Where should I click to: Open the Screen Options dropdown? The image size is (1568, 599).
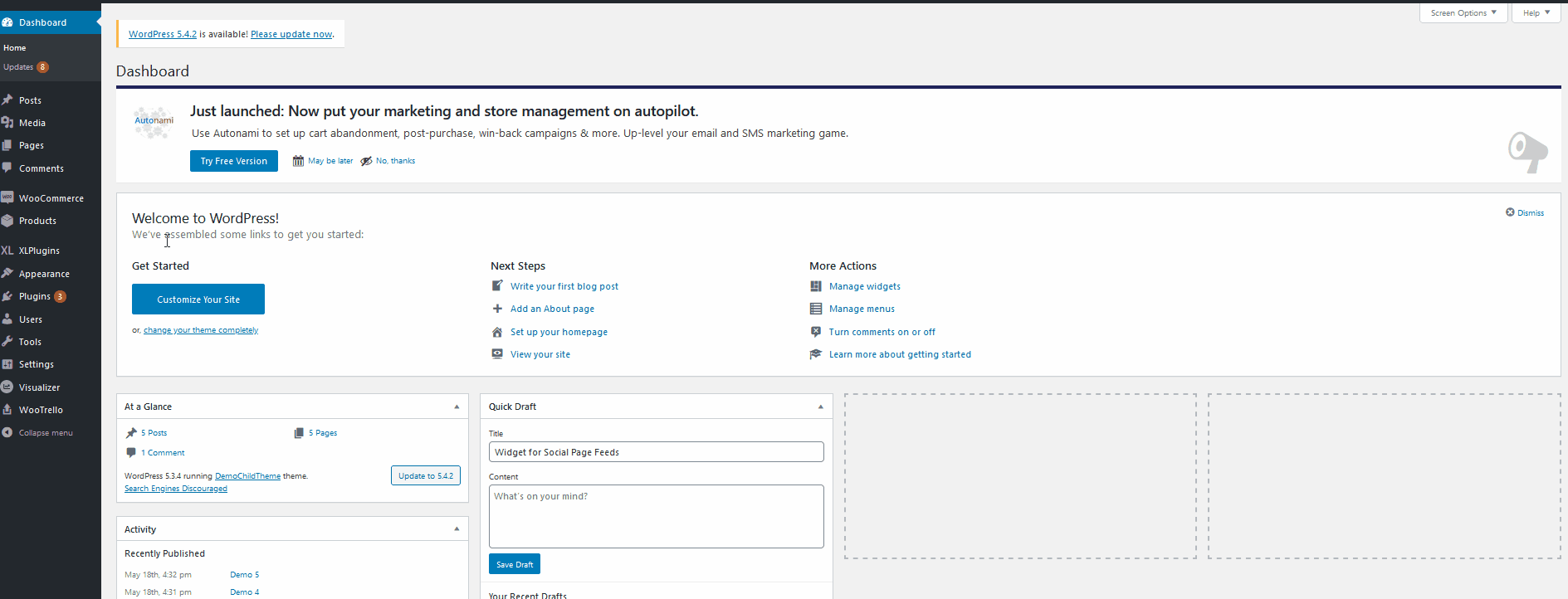pyautogui.click(x=1463, y=12)
